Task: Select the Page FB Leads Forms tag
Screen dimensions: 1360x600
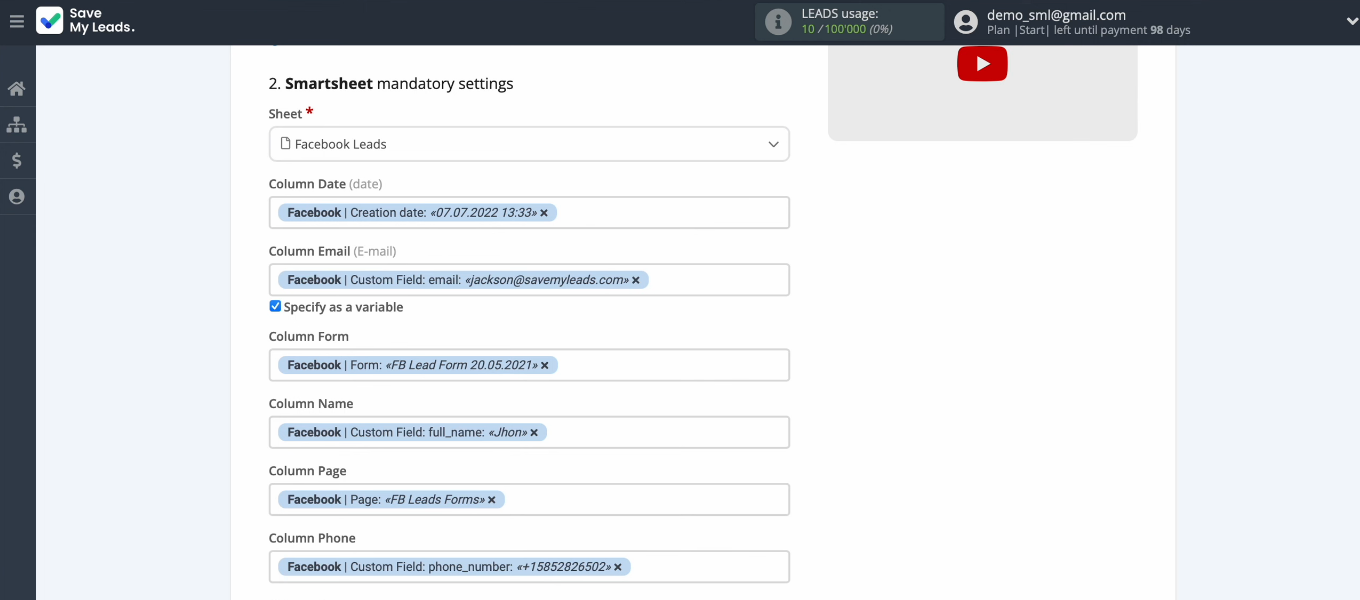Action: (x=391, y=499)
